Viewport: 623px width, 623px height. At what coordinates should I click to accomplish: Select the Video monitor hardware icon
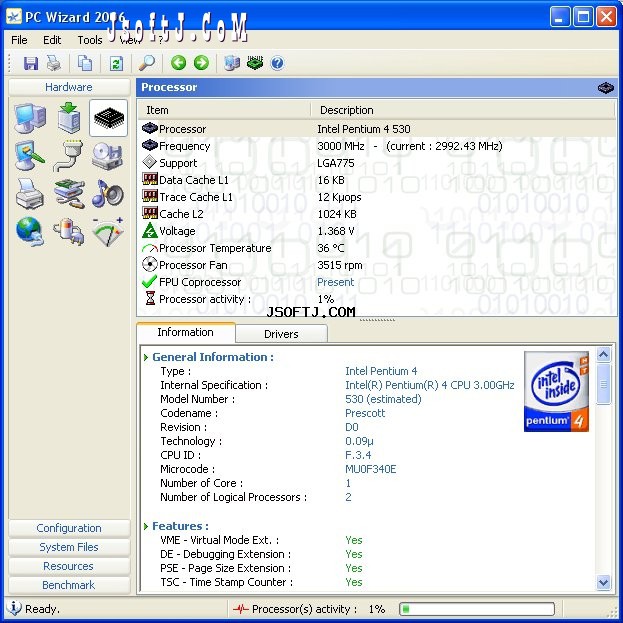30,156
